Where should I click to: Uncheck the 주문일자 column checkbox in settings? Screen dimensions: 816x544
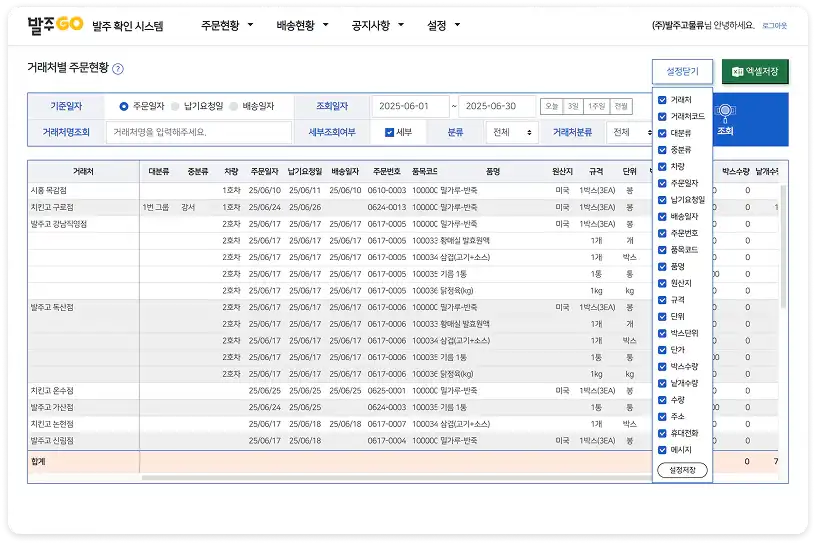[662, 183]
